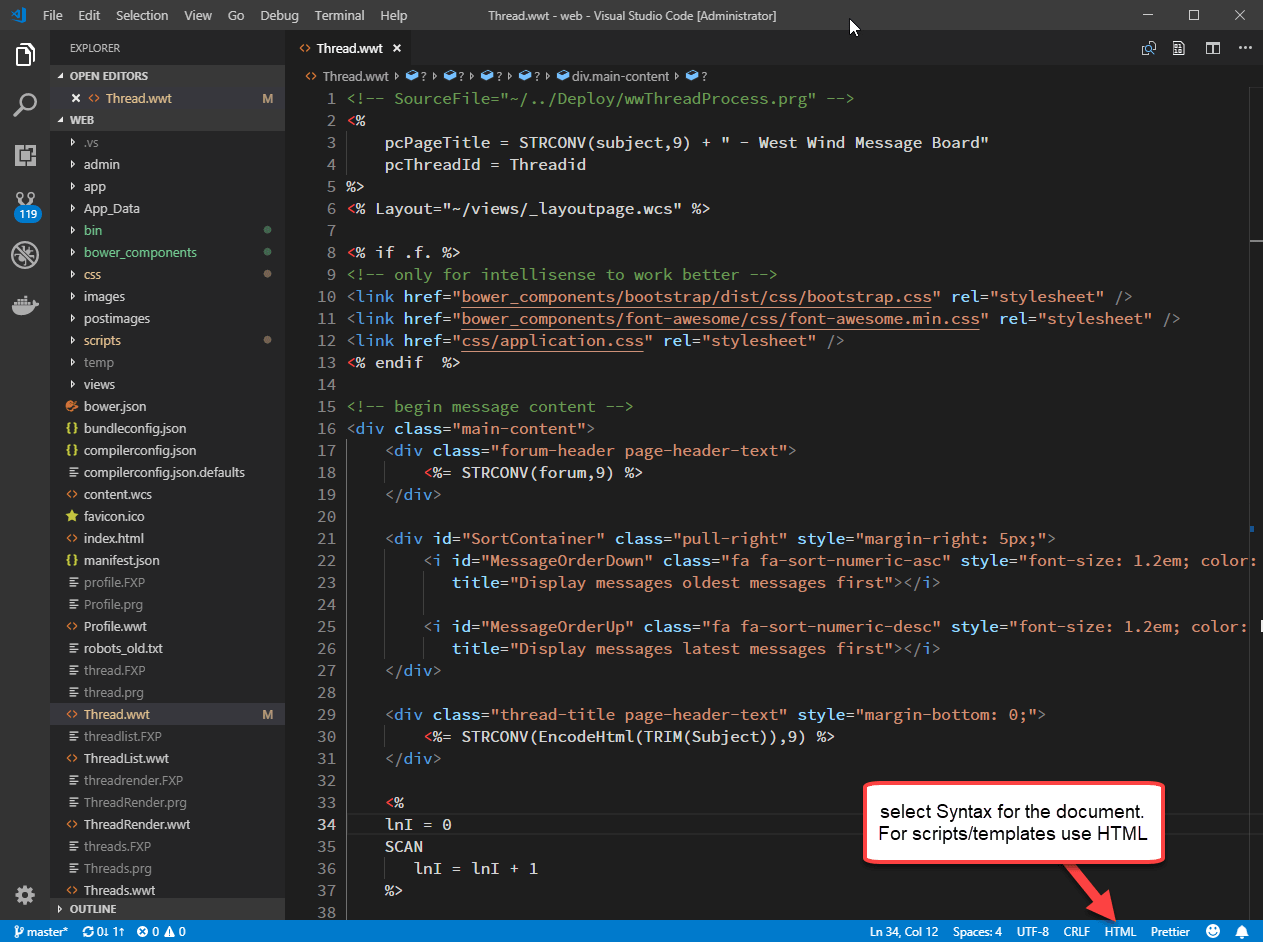Open the Terminal menu

click(339, 16)
